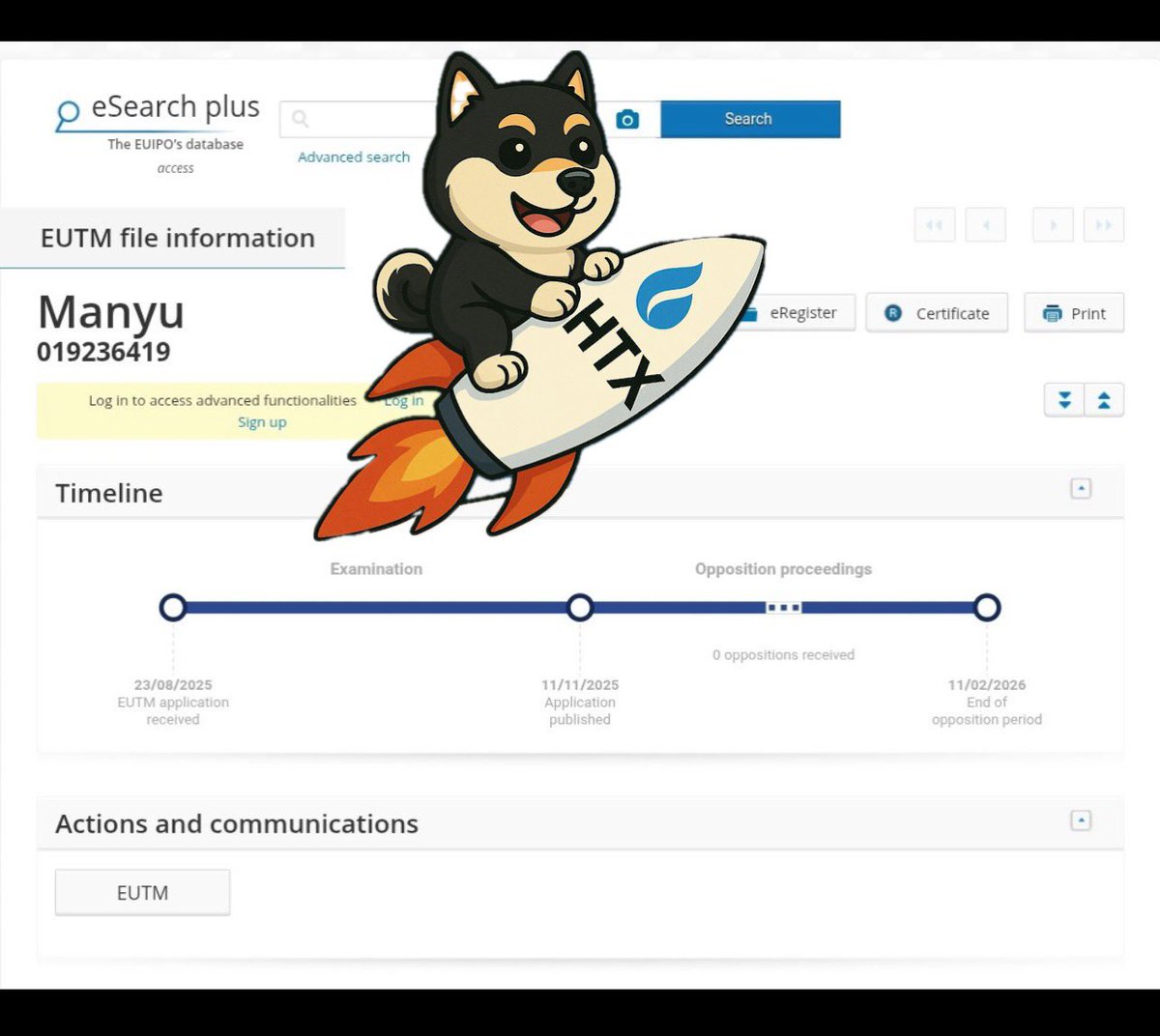Click the 0 oppositions received text
Viewport: 1160px width, 1036px height.
pos(784,655)
